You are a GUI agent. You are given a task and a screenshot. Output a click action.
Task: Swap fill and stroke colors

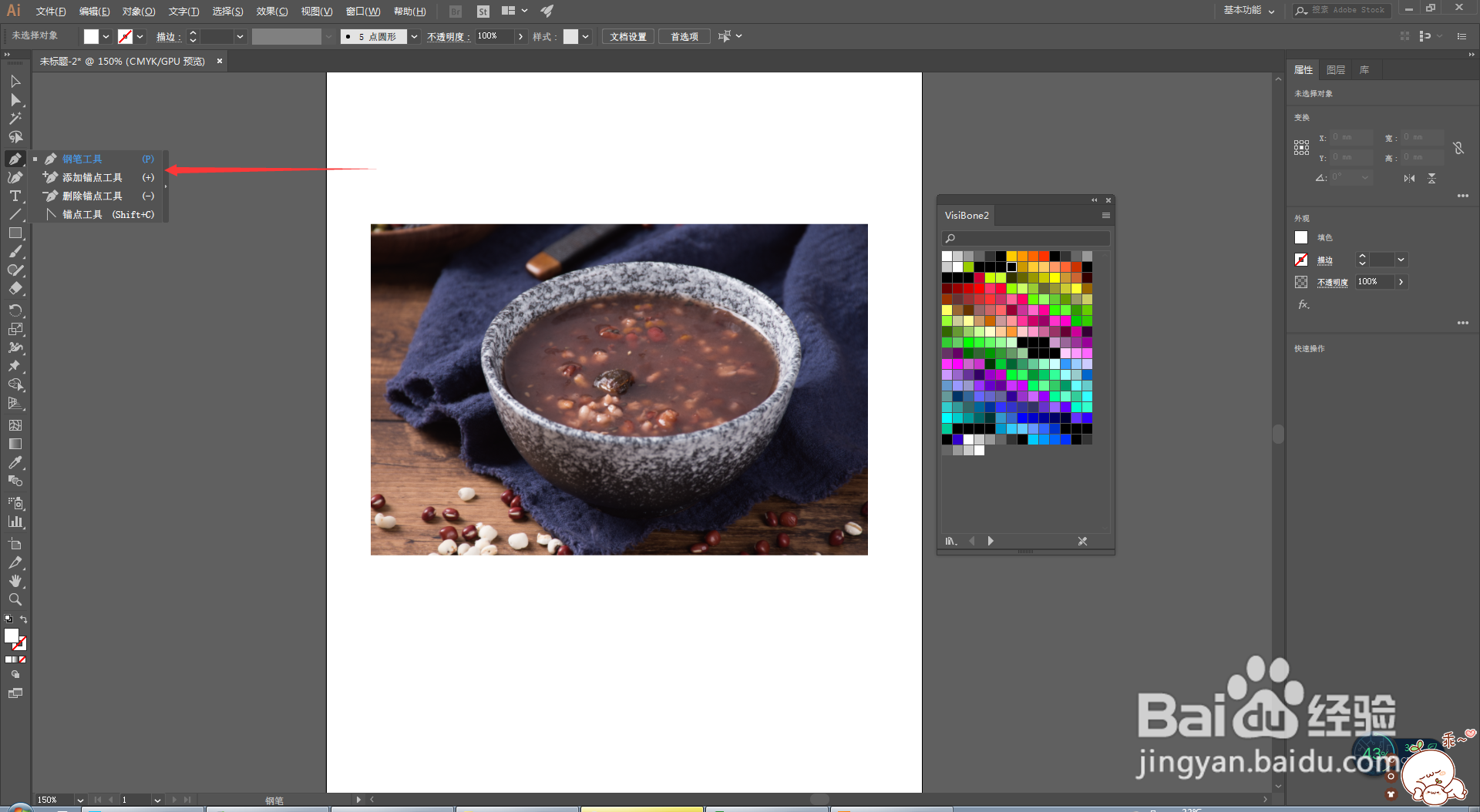(x=24, y=619)
